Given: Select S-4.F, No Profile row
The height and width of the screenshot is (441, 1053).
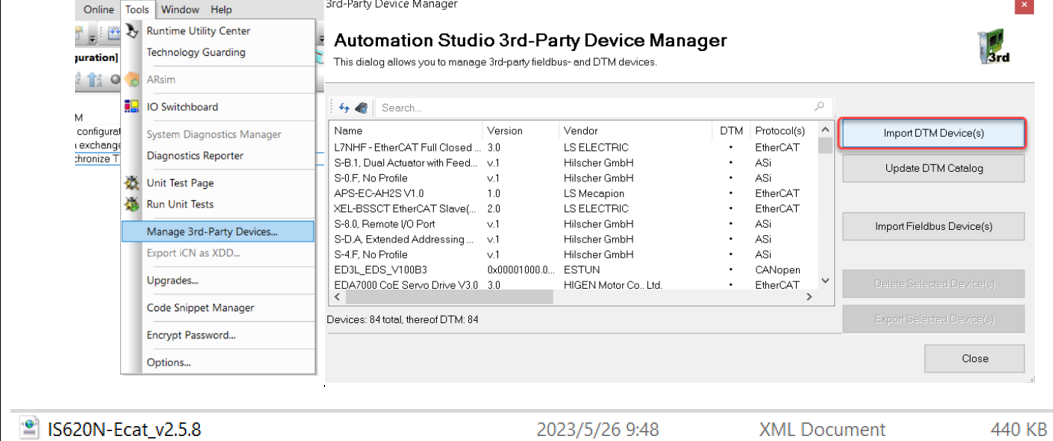Looking at the screenshot, I should [x=574, y=255].
